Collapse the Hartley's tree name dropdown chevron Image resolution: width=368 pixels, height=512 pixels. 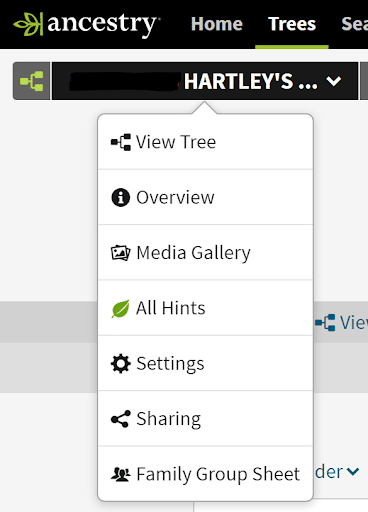click(x=334, y=81)
